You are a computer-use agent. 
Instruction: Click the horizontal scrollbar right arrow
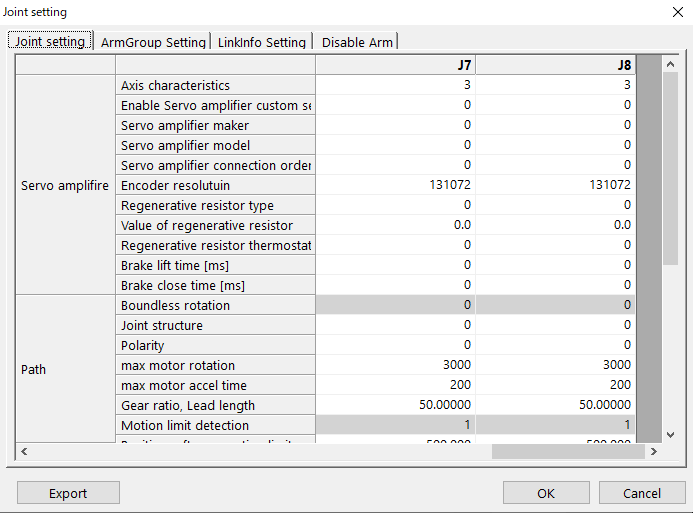pos(653,452)
